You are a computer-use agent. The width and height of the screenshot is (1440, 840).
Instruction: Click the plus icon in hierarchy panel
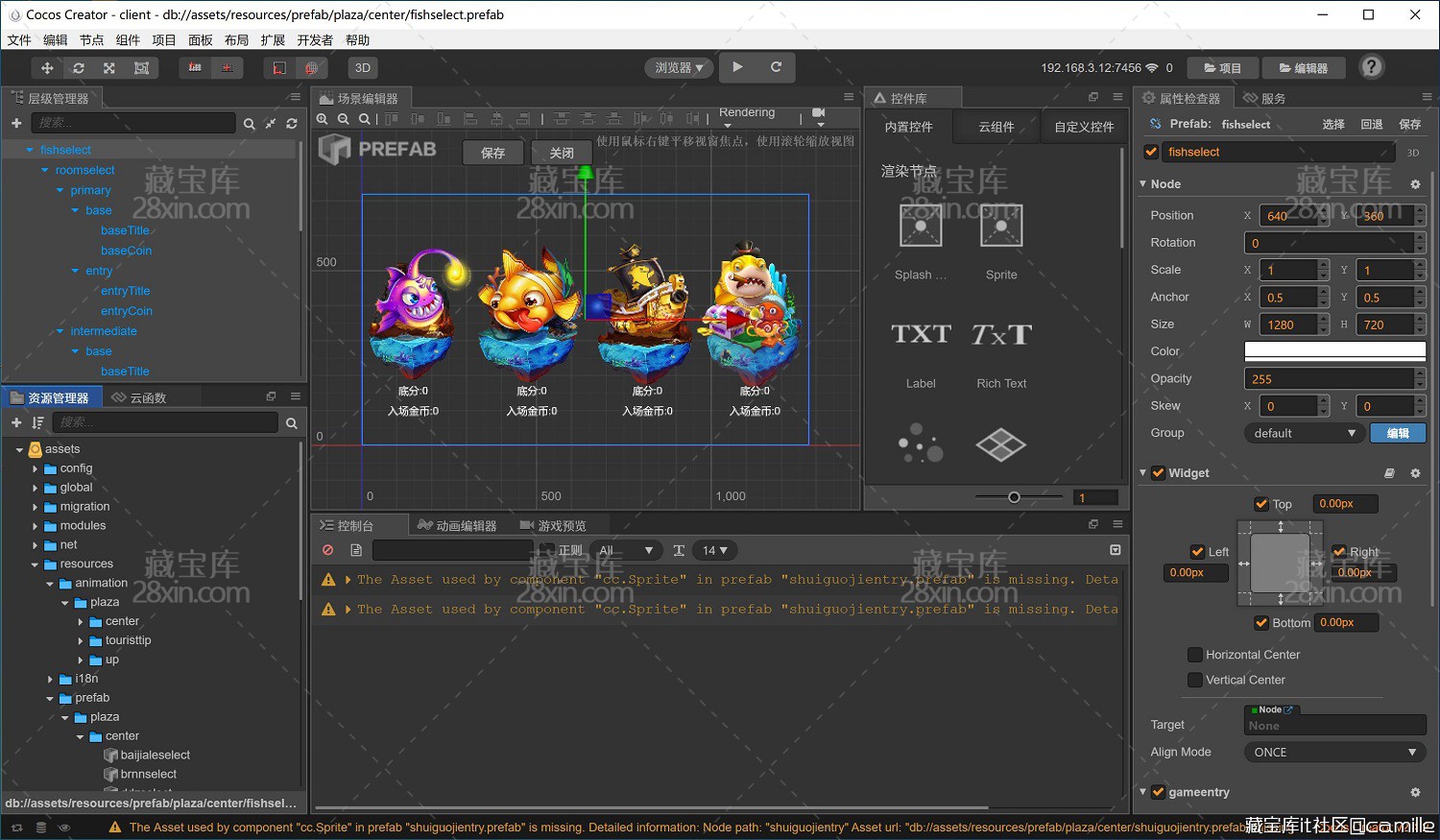click(x=16, y=123)
